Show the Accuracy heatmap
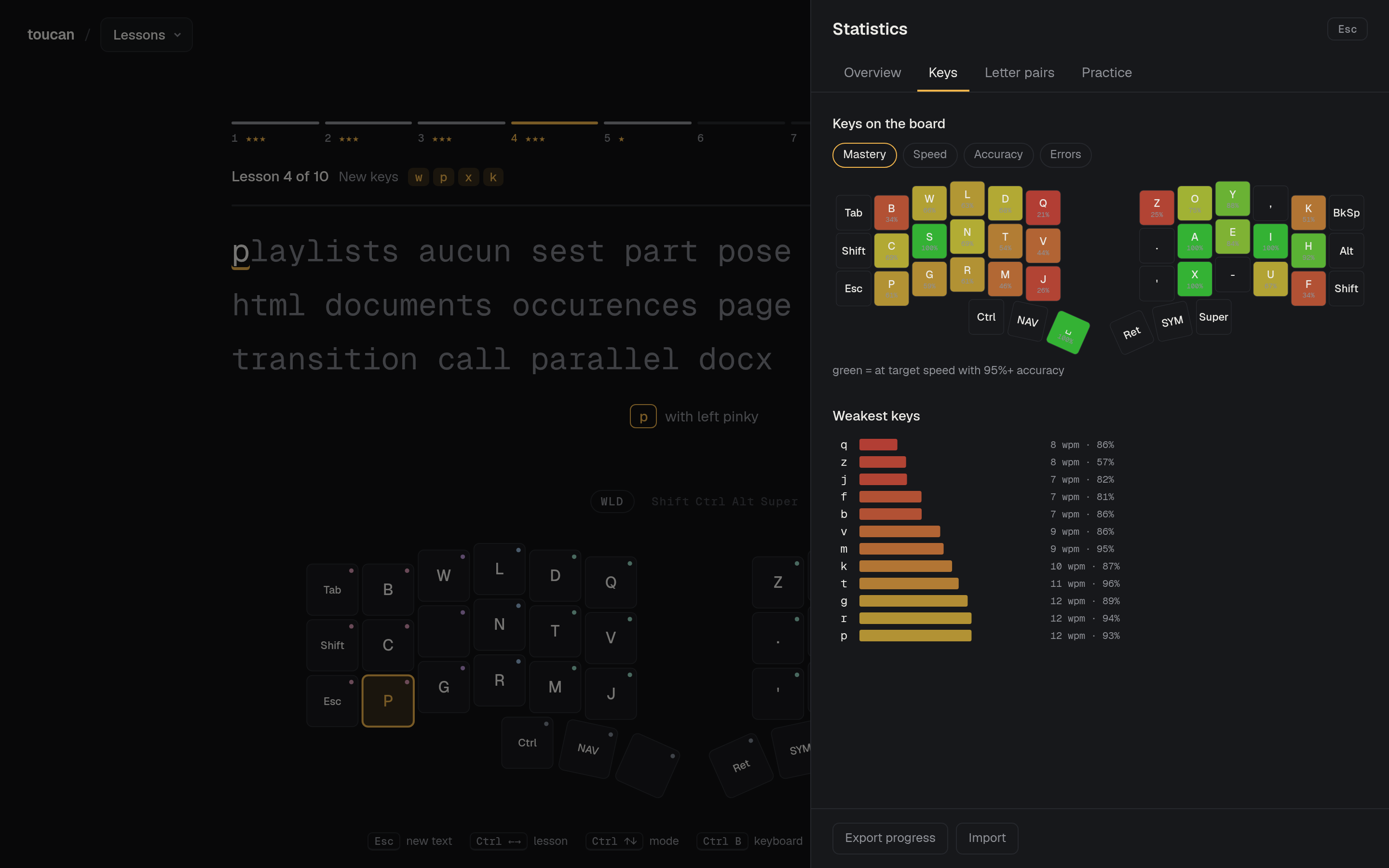Image resolution: width=1389 pixels, height=868 pixels. coord(997,155)
